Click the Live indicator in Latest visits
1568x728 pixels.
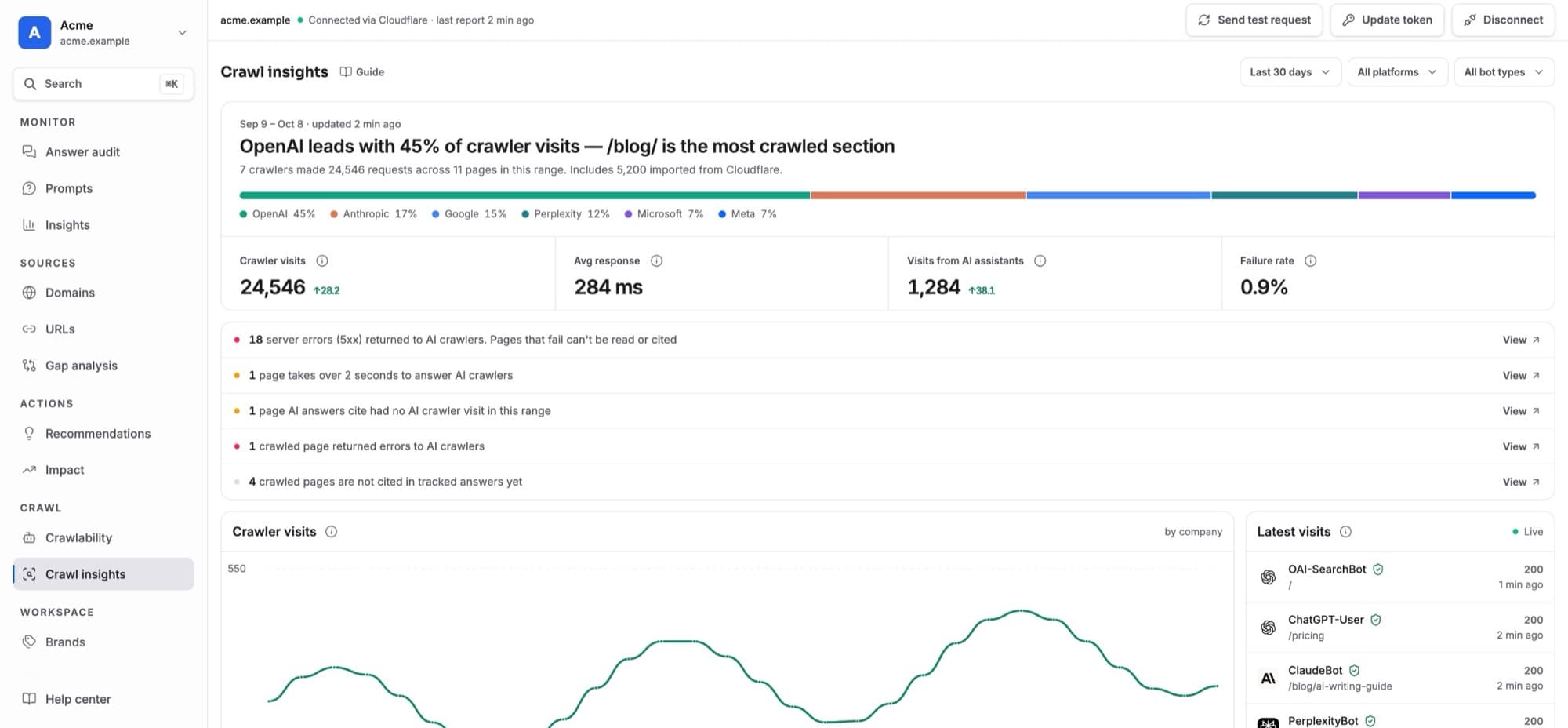(1527, 532)
